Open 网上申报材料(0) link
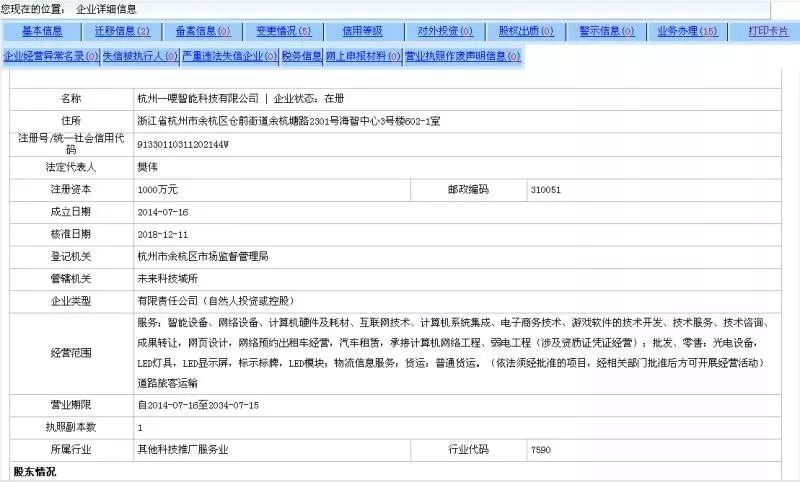800x482 pixels. 363,56
